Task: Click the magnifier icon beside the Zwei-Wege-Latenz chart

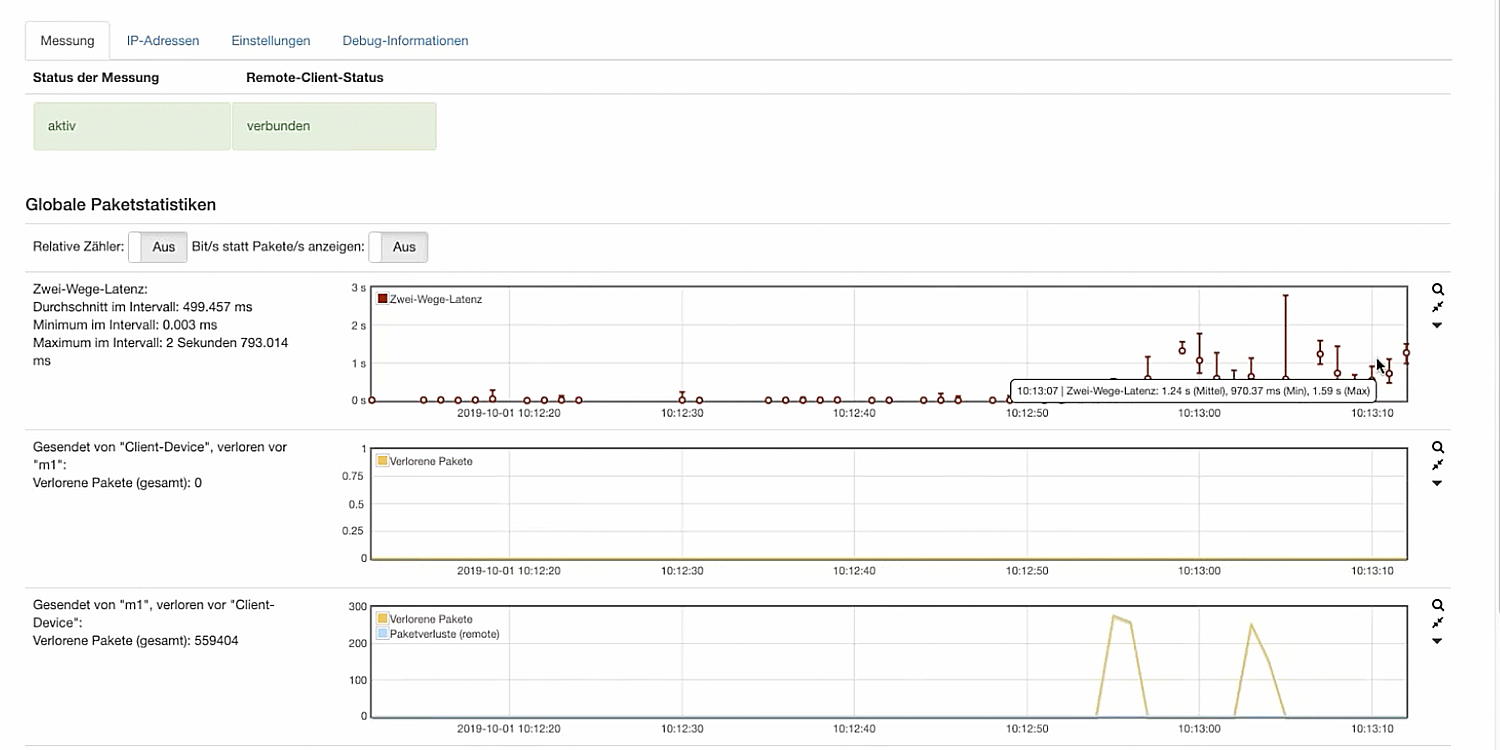Action: point(1438,290)
